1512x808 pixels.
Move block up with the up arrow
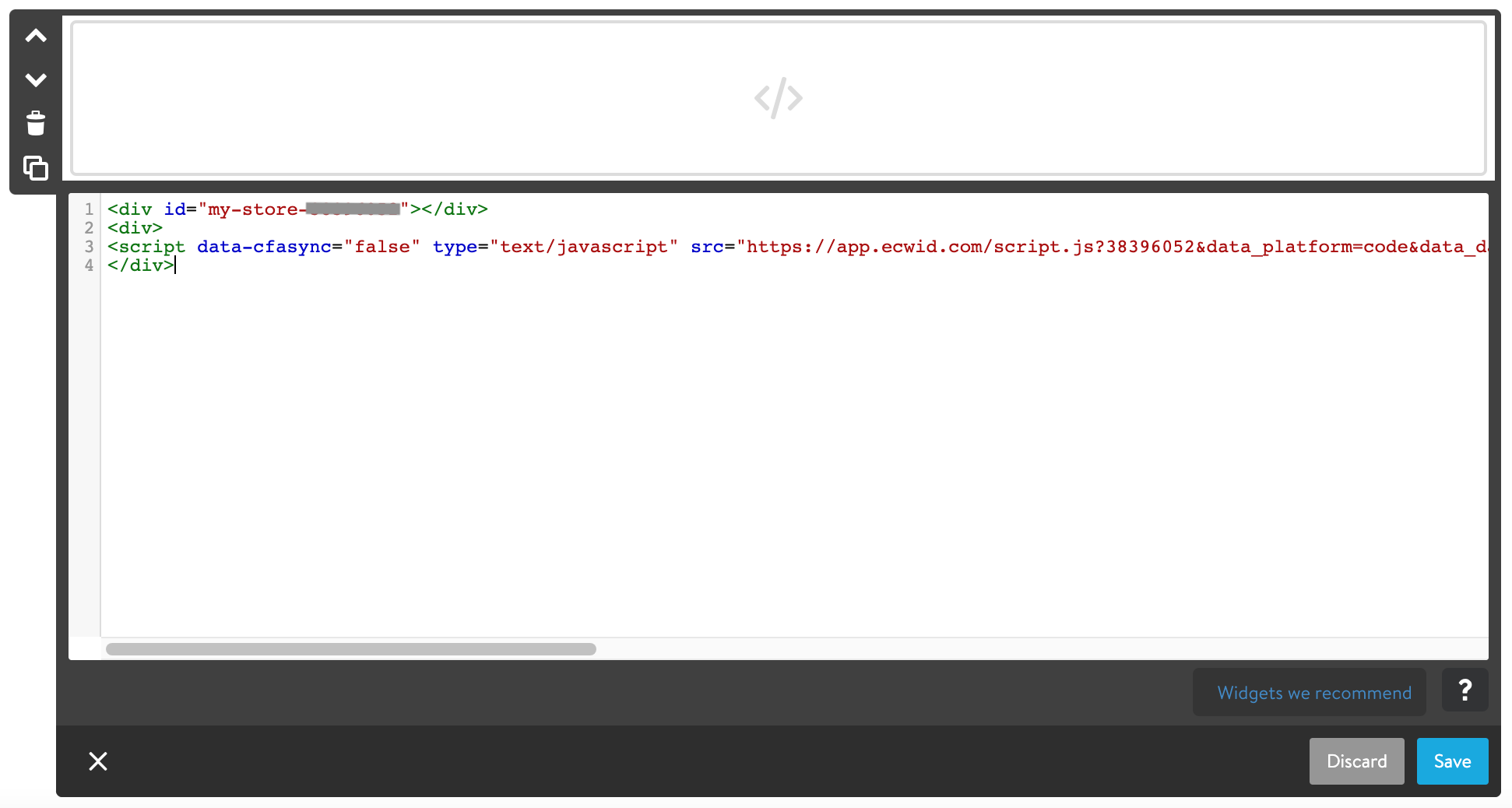36,36
